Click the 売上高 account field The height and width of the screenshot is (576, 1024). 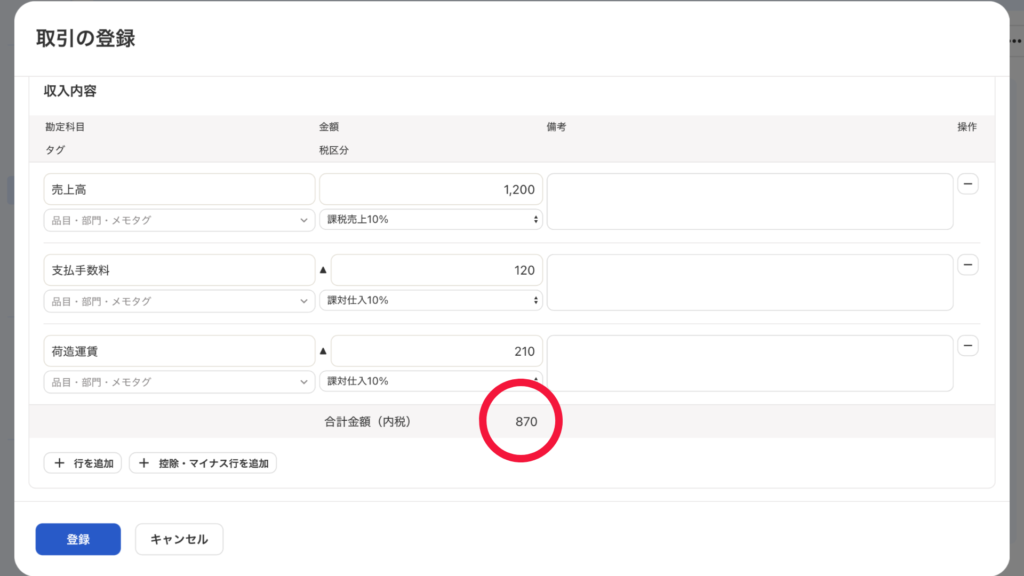(180, 189)
